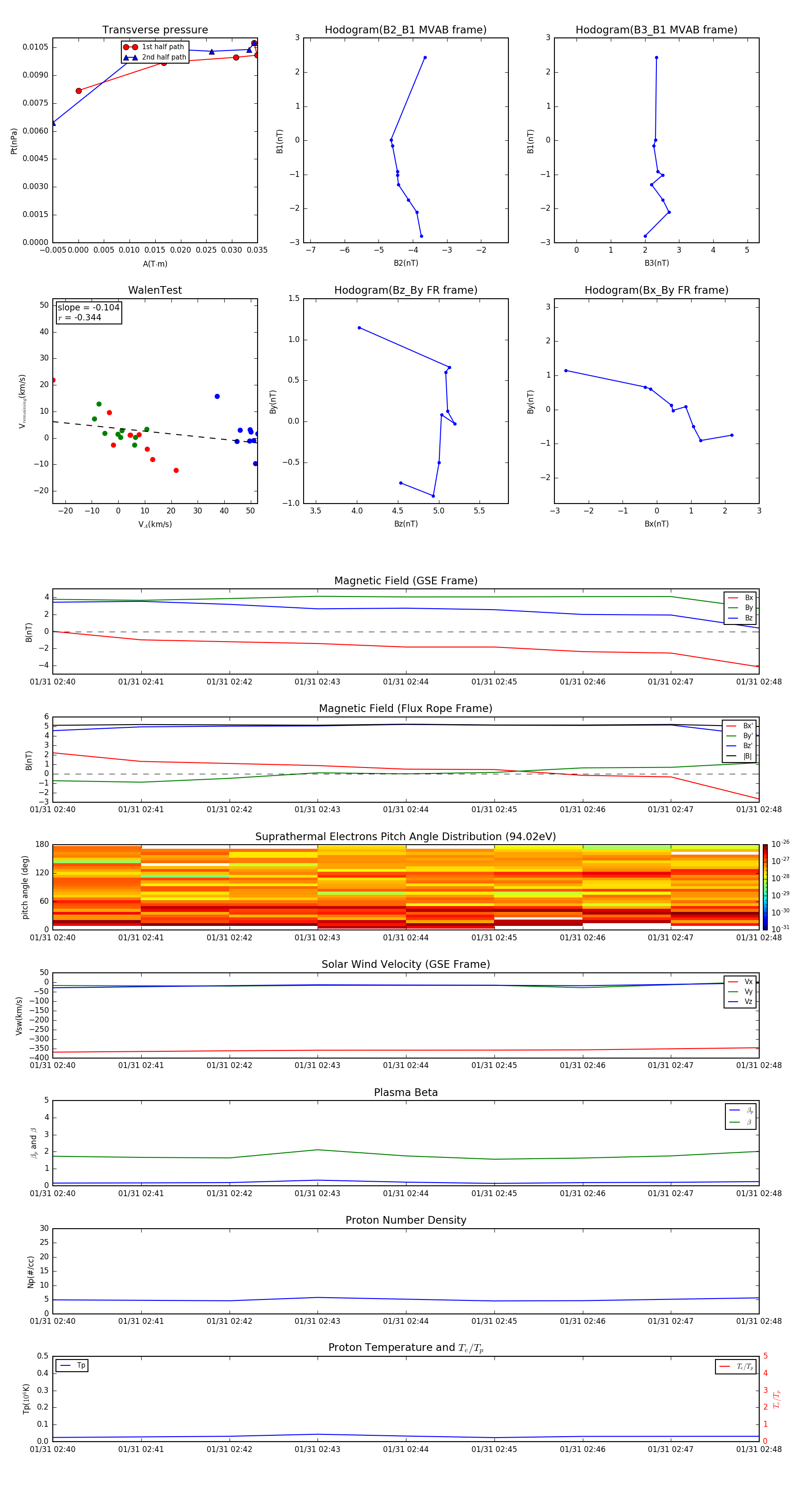
Task: Click the "2nd half path" legend entry
Action: [154, 57]
